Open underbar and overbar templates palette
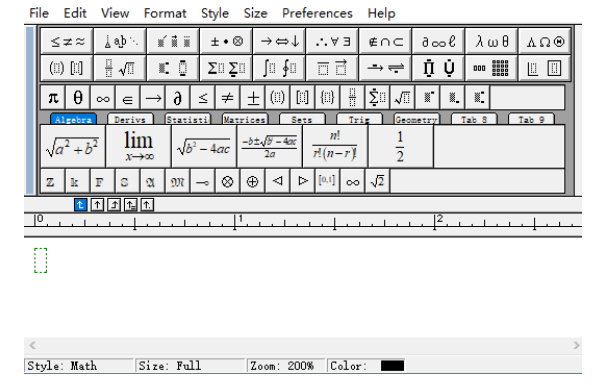This screenshot has height=385, width=614. point(332,68)
